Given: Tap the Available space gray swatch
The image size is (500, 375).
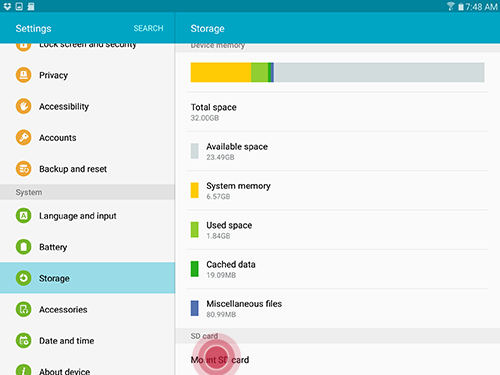Looking at the screenshot, I should 195,151.
